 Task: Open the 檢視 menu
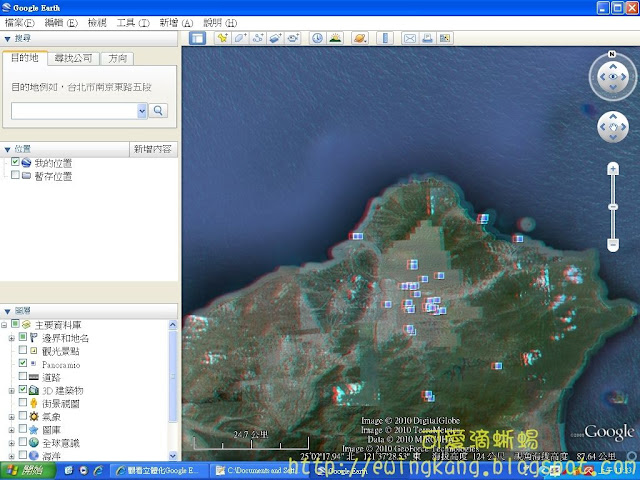point(97,23)
